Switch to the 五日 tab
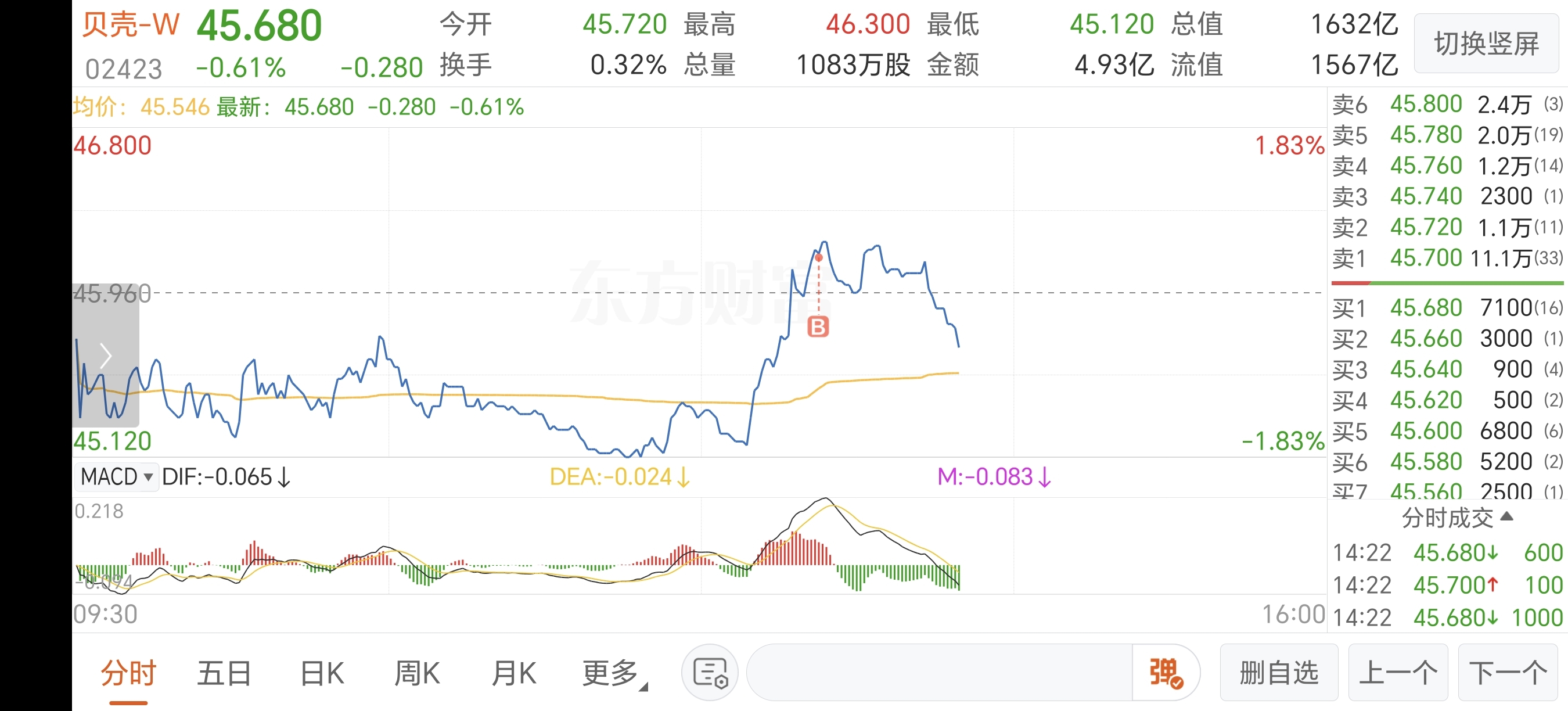 tap(225, 673)
